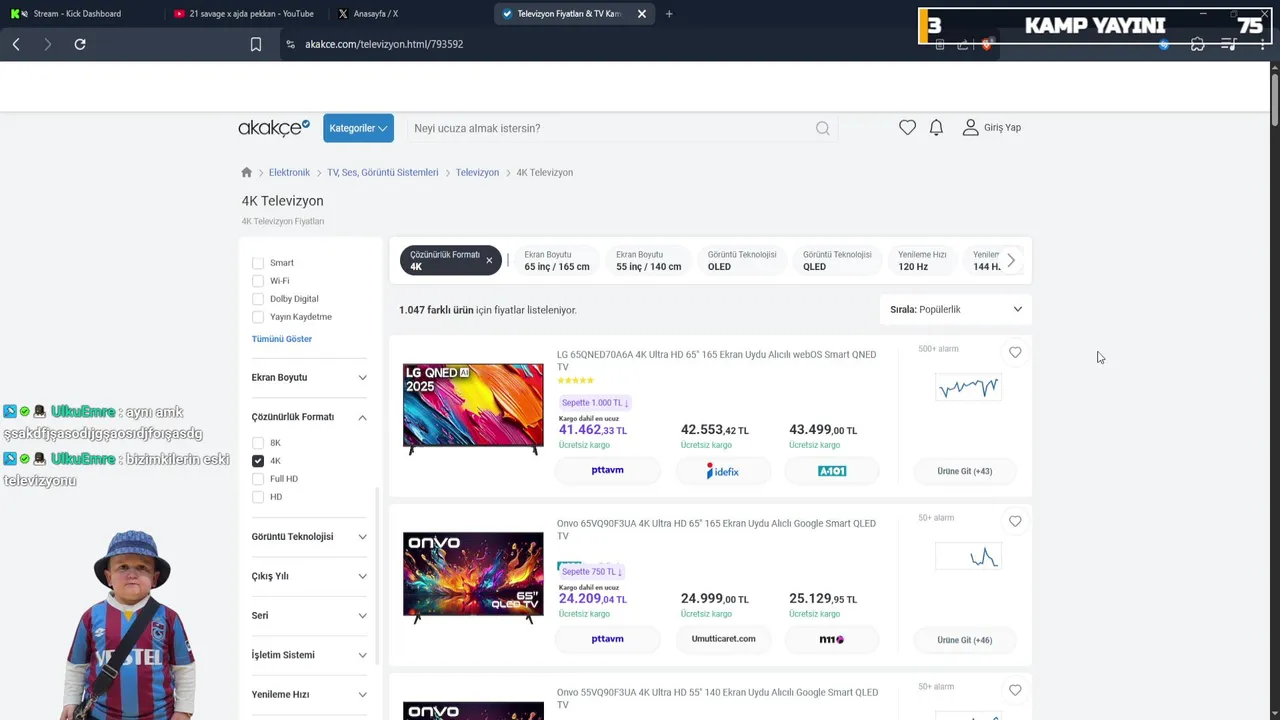This screenshot has height=720, width=1280.
Task: Open n11 offer for Onvo 65VQ90F3UA
Action: pos(832,640)
